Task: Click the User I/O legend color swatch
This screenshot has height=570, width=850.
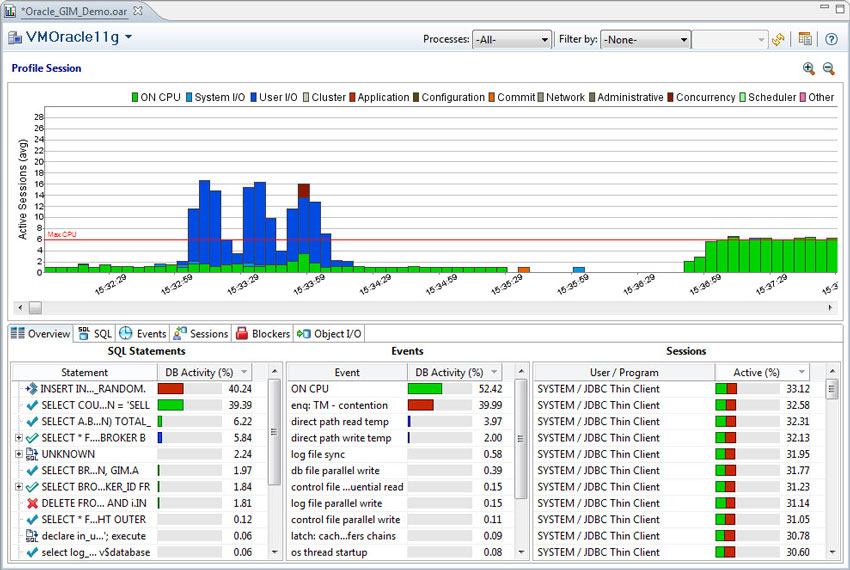Action: (x=252, y=97)
